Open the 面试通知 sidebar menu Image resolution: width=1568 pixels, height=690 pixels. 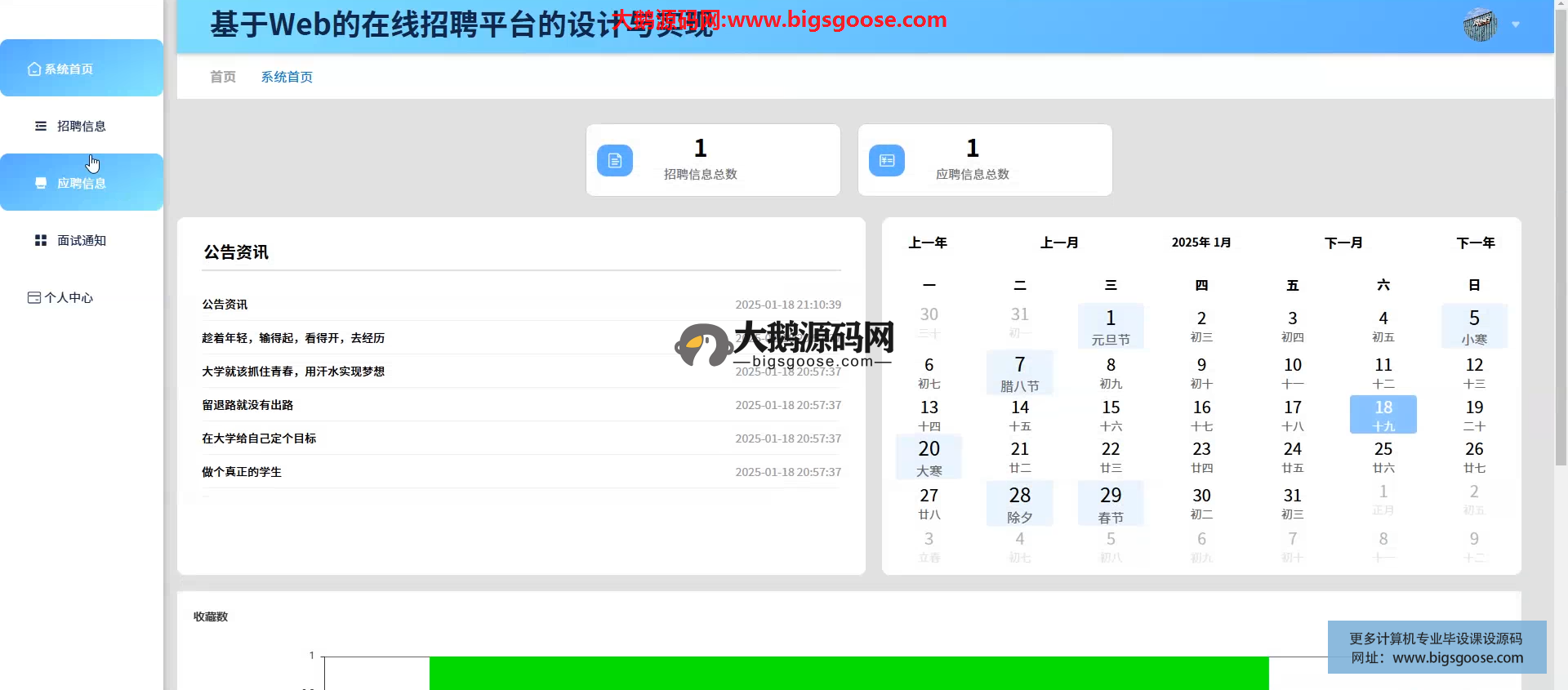tap(82, 240)
